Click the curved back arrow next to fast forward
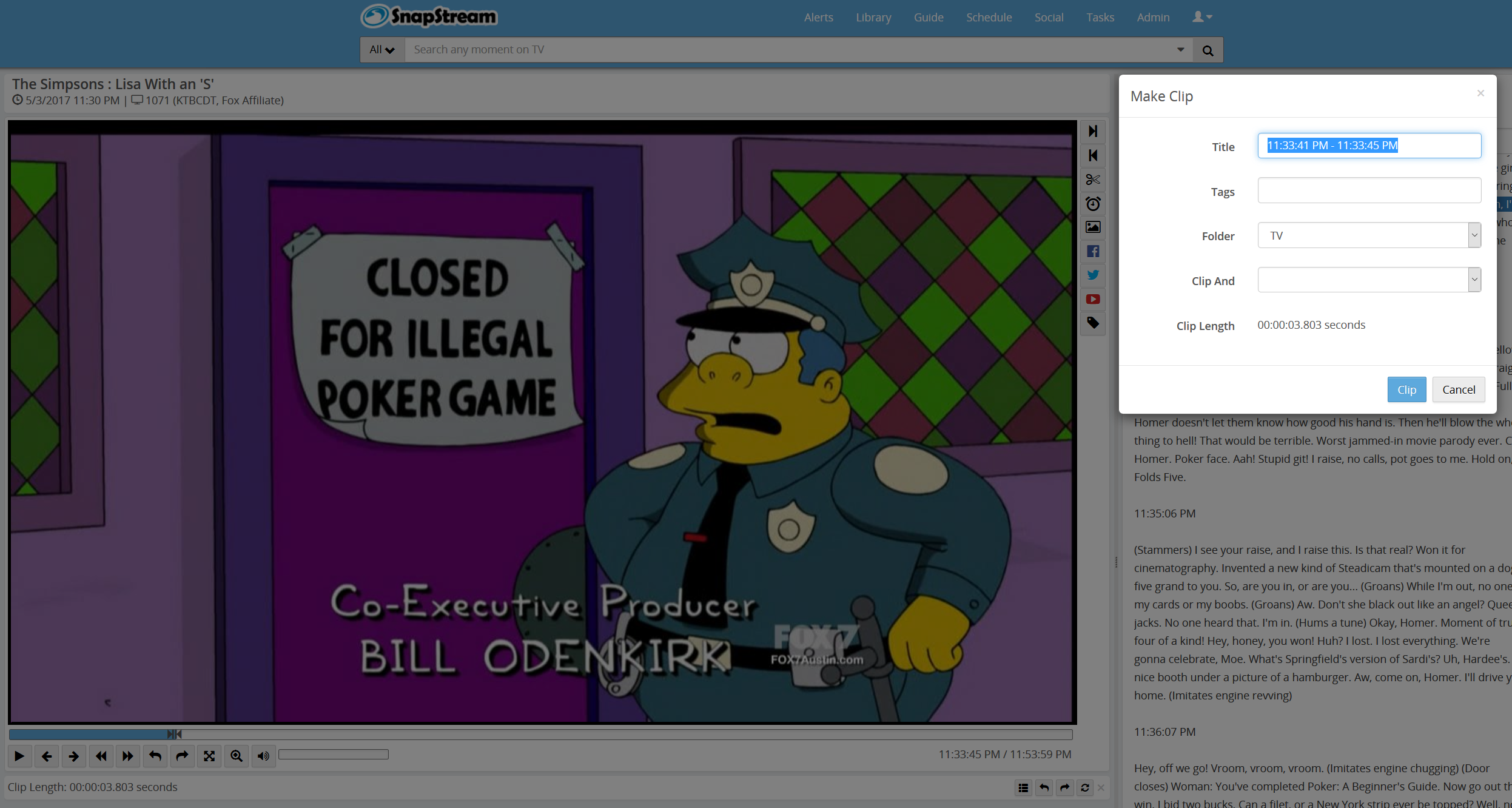 click(x=155, y=756)
